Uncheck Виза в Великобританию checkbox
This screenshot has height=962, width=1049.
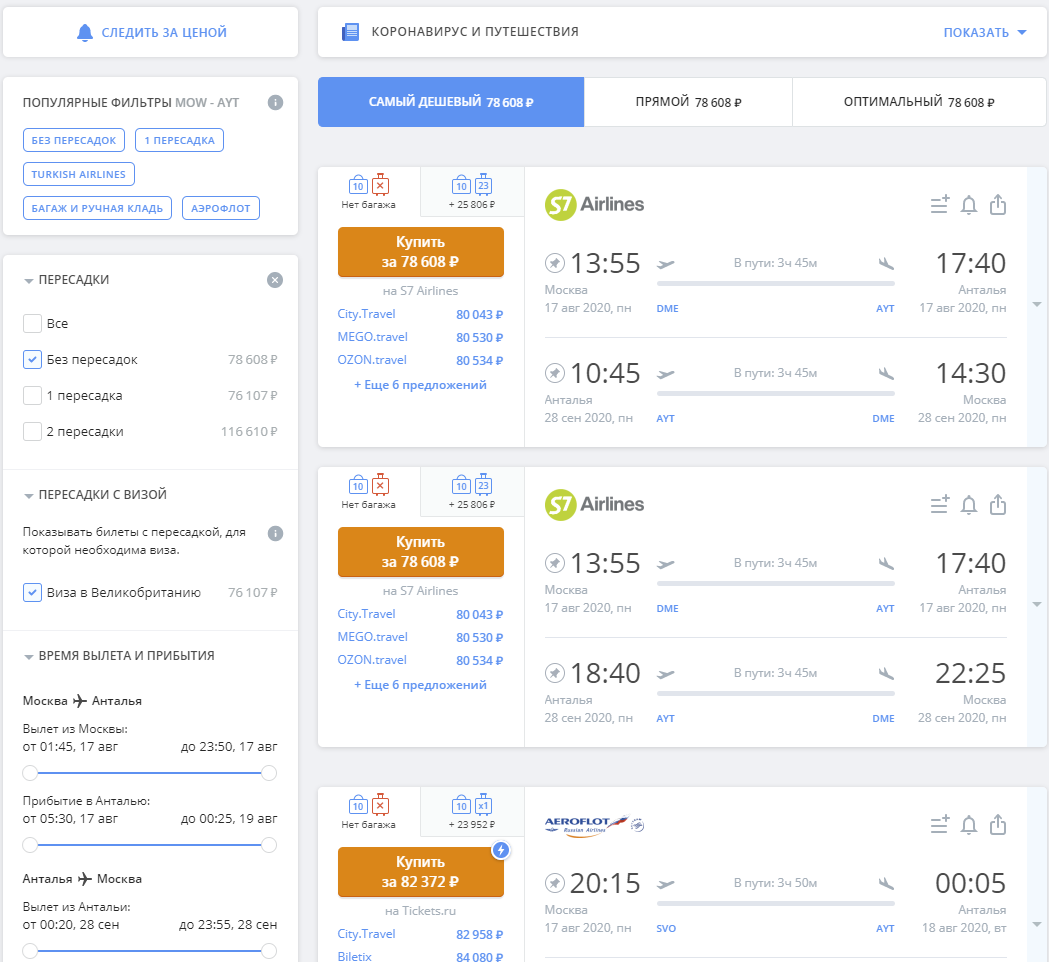click(x=32, y=592)
